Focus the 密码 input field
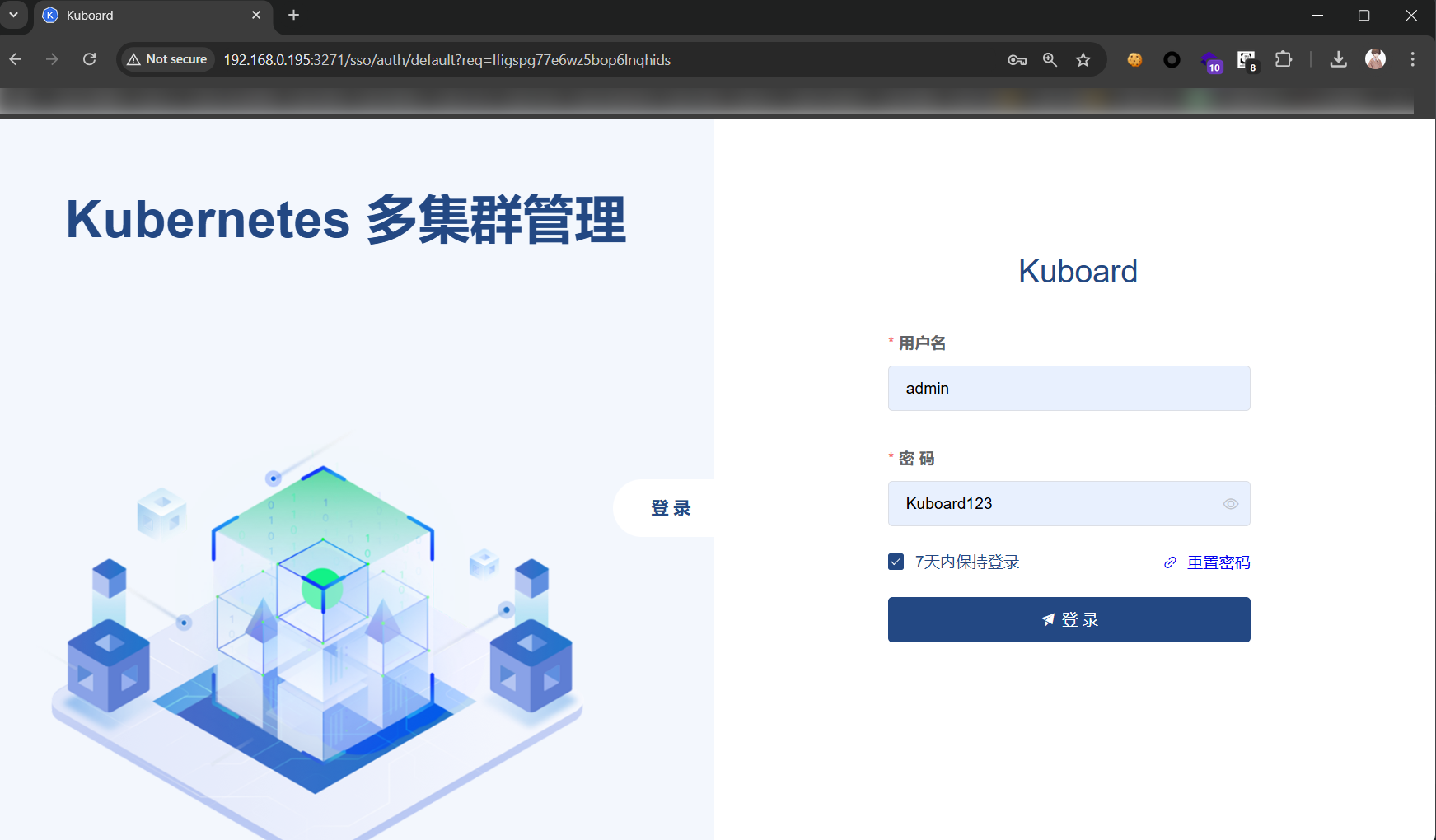Image resolution: width=1436 pixels, height=840 pixels. point(1069,504)
